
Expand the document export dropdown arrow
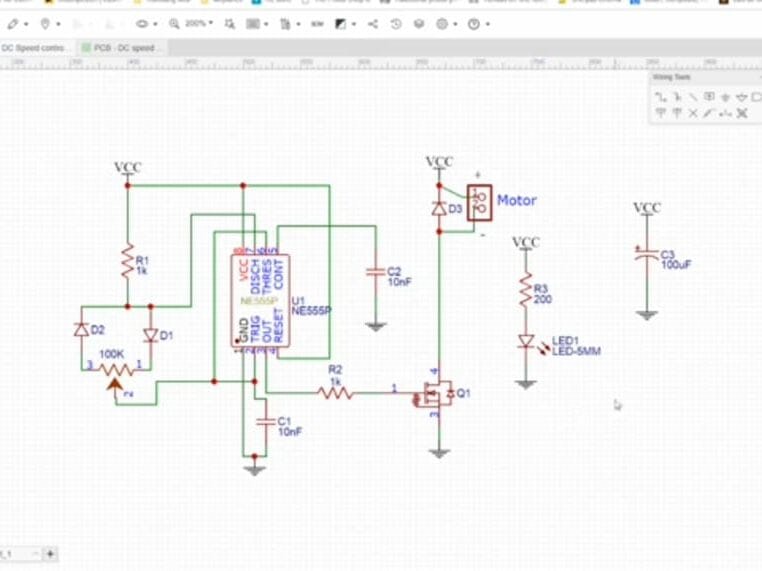pos(298,24)
